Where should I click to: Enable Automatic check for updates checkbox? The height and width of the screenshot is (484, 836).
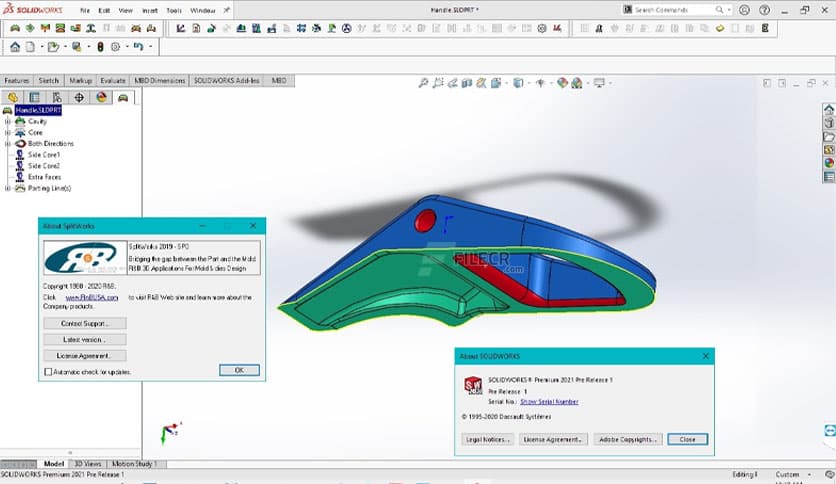tap(48, 372)
